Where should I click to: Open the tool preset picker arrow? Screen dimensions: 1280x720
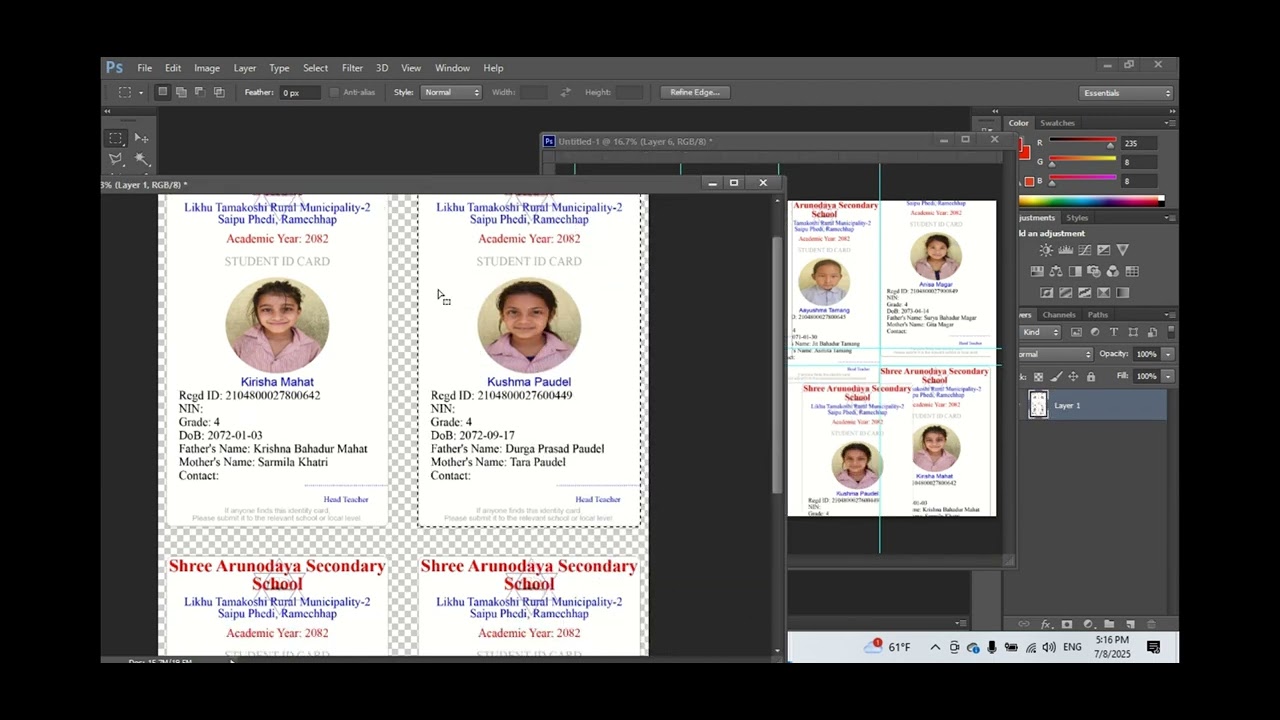(x=140, y=93)
